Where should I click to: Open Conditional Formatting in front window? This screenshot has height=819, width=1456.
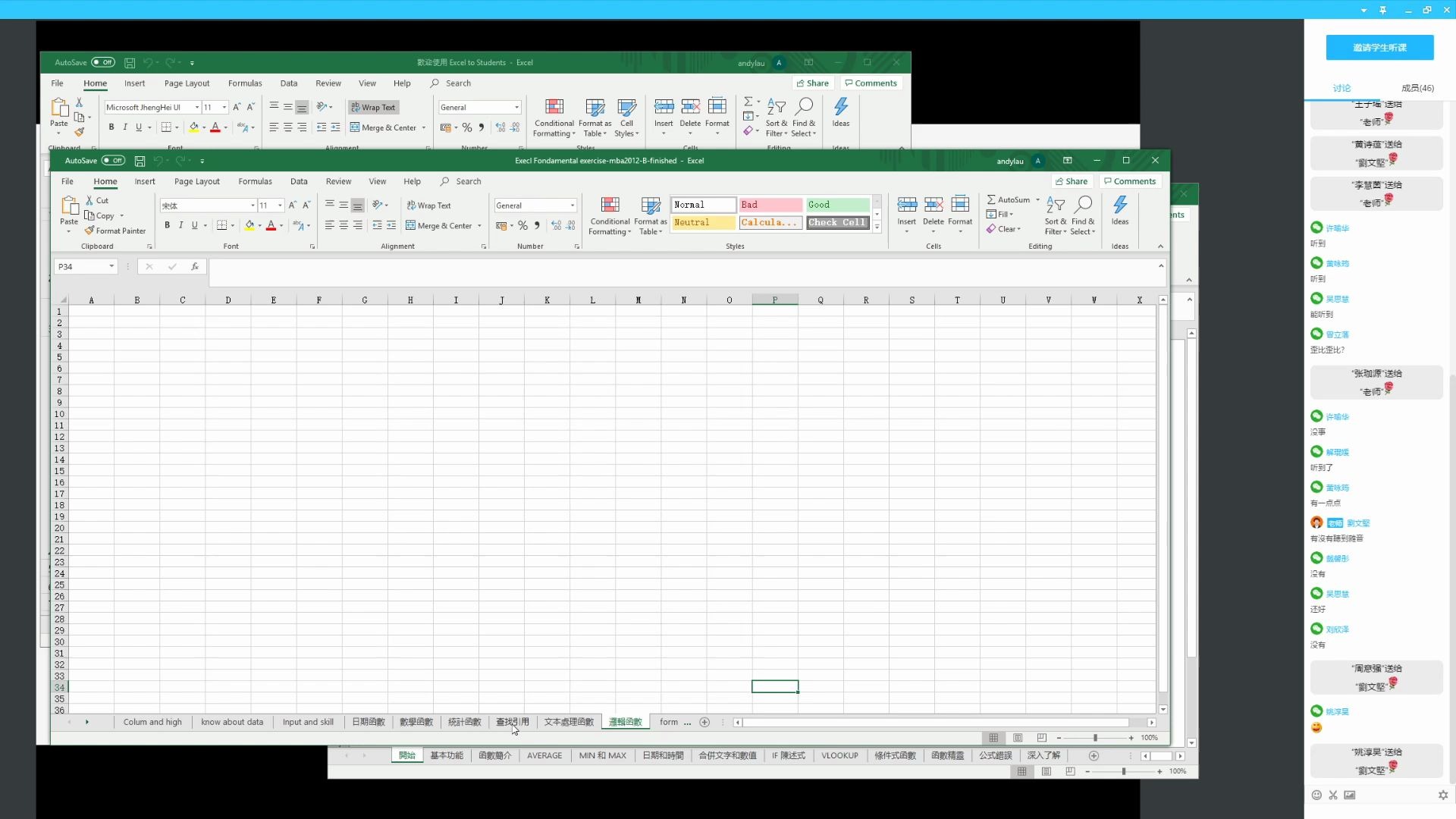610,215
